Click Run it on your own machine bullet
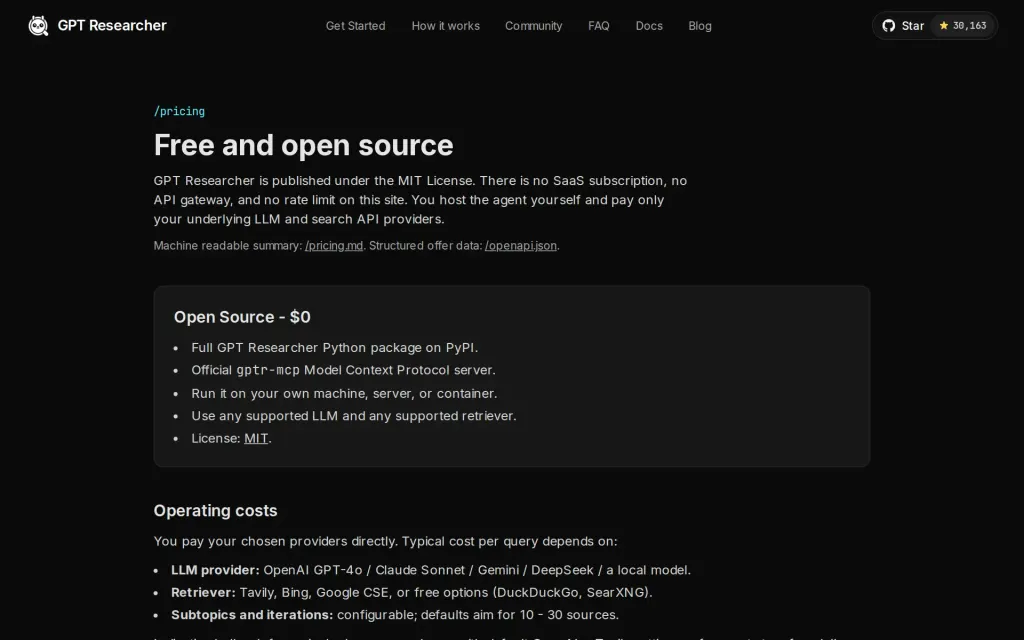 [344, 393]
